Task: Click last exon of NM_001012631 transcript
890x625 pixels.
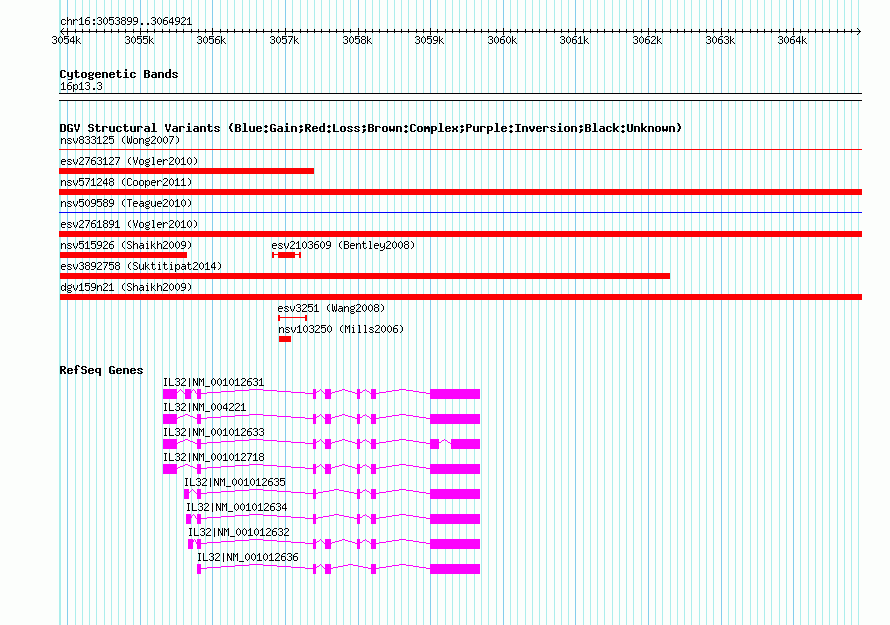Action: [x=455, y=394]
